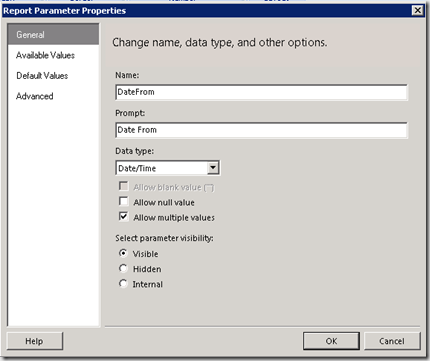Select the General page in sidebar
This screenshot has height=361, width=430.
coord(53,34)
